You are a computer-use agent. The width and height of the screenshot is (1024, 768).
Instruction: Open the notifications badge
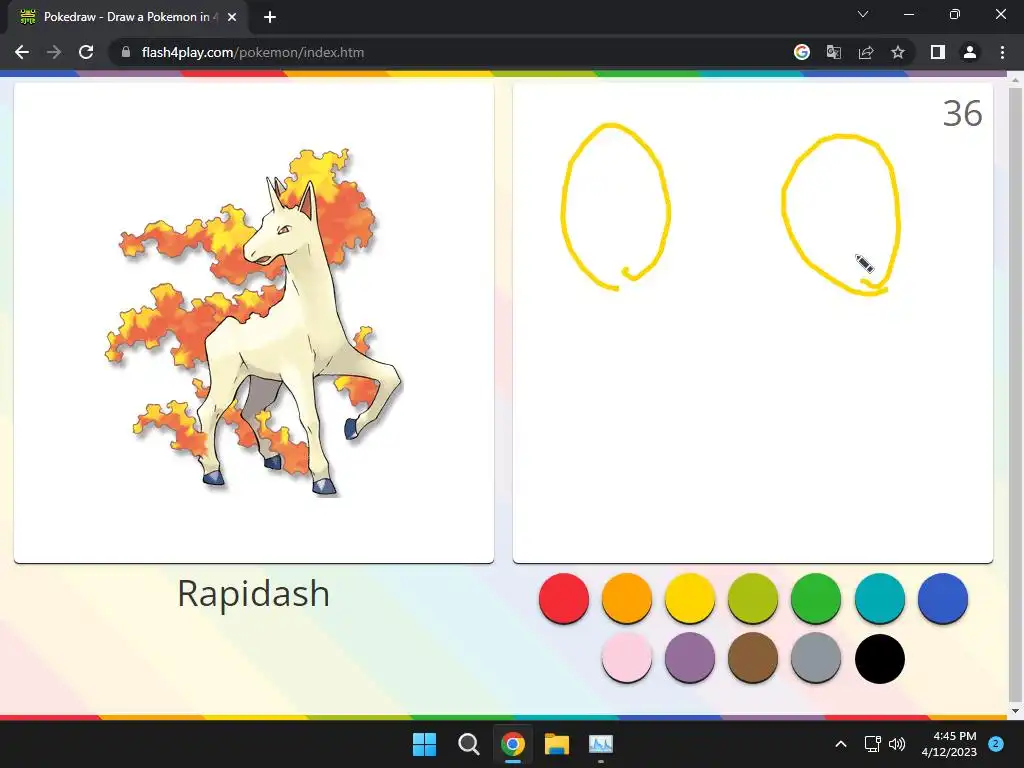[x=996, y=744]
